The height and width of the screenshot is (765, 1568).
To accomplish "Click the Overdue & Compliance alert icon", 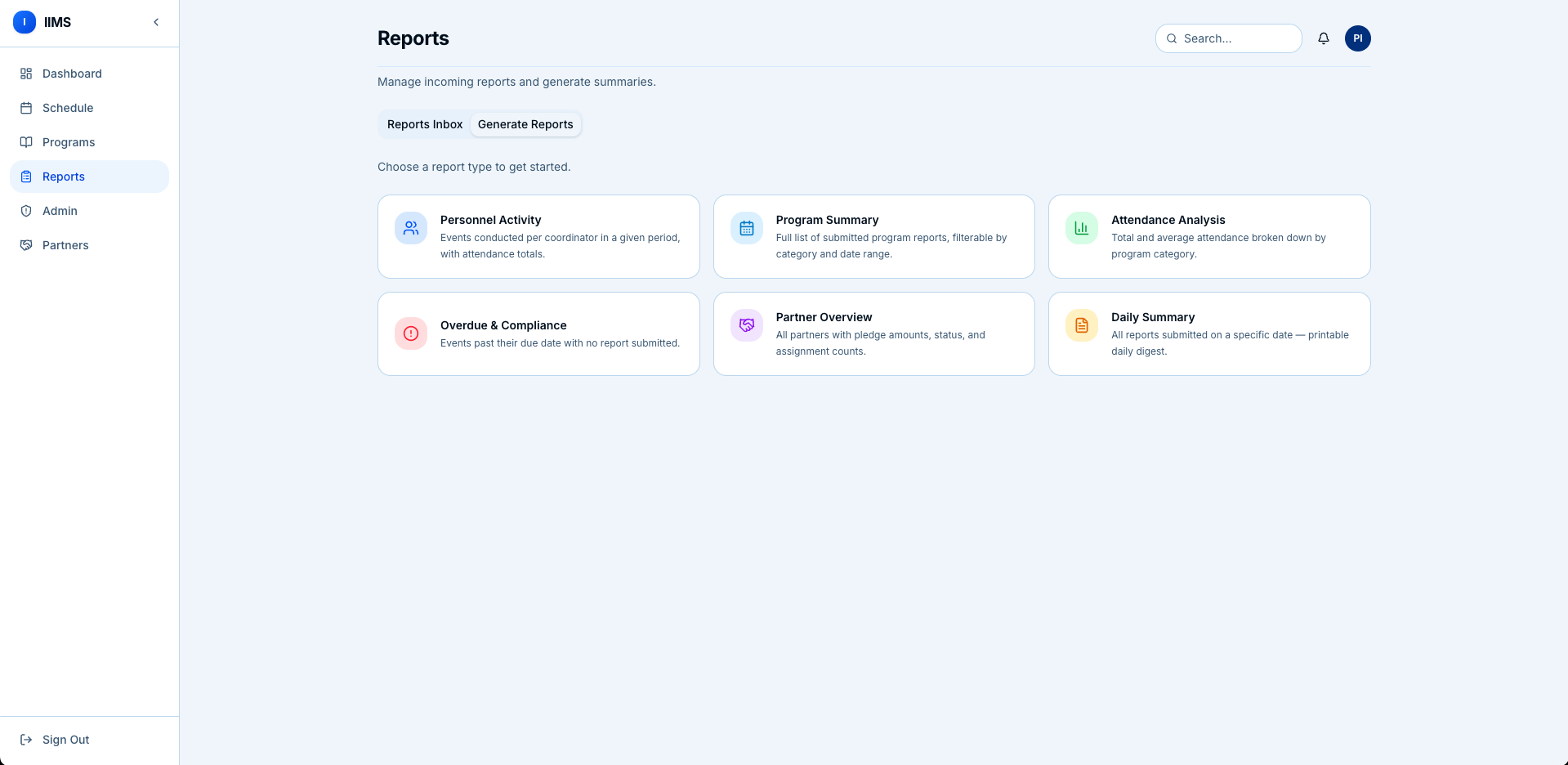I will (x=411, y=333).
